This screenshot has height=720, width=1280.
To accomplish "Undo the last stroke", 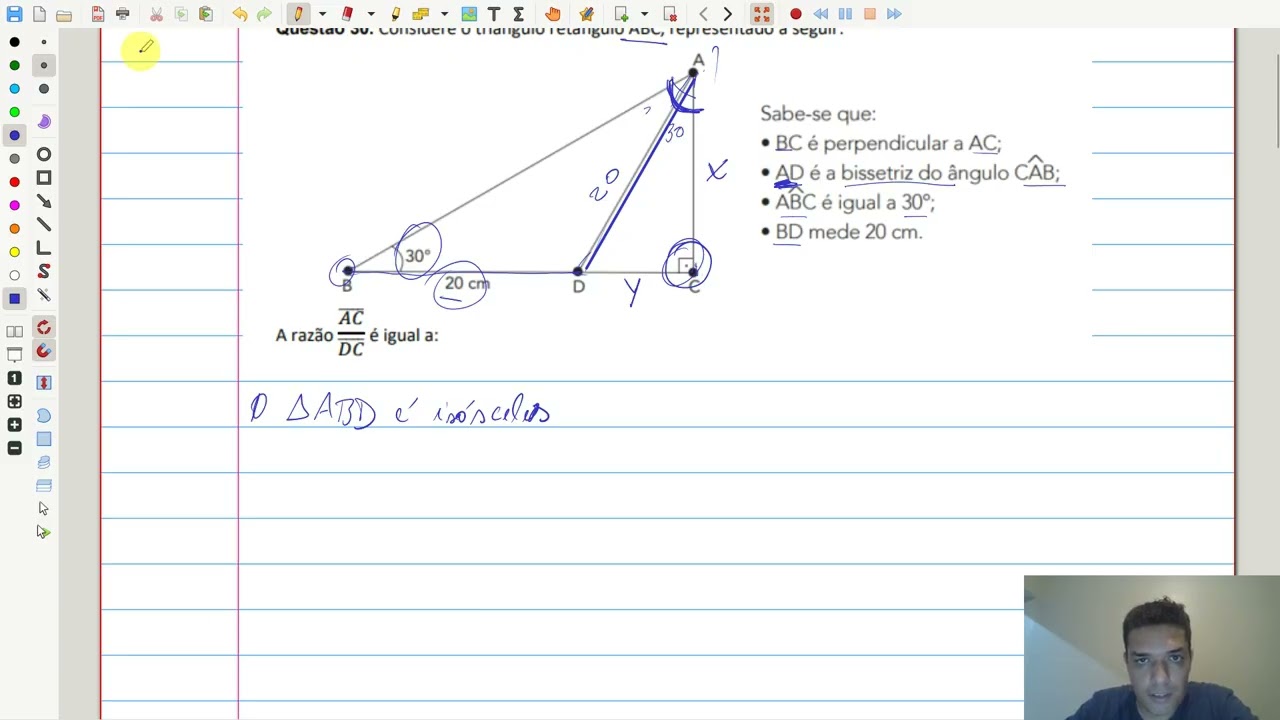I will pyautogui.click(x=240, y=14).
